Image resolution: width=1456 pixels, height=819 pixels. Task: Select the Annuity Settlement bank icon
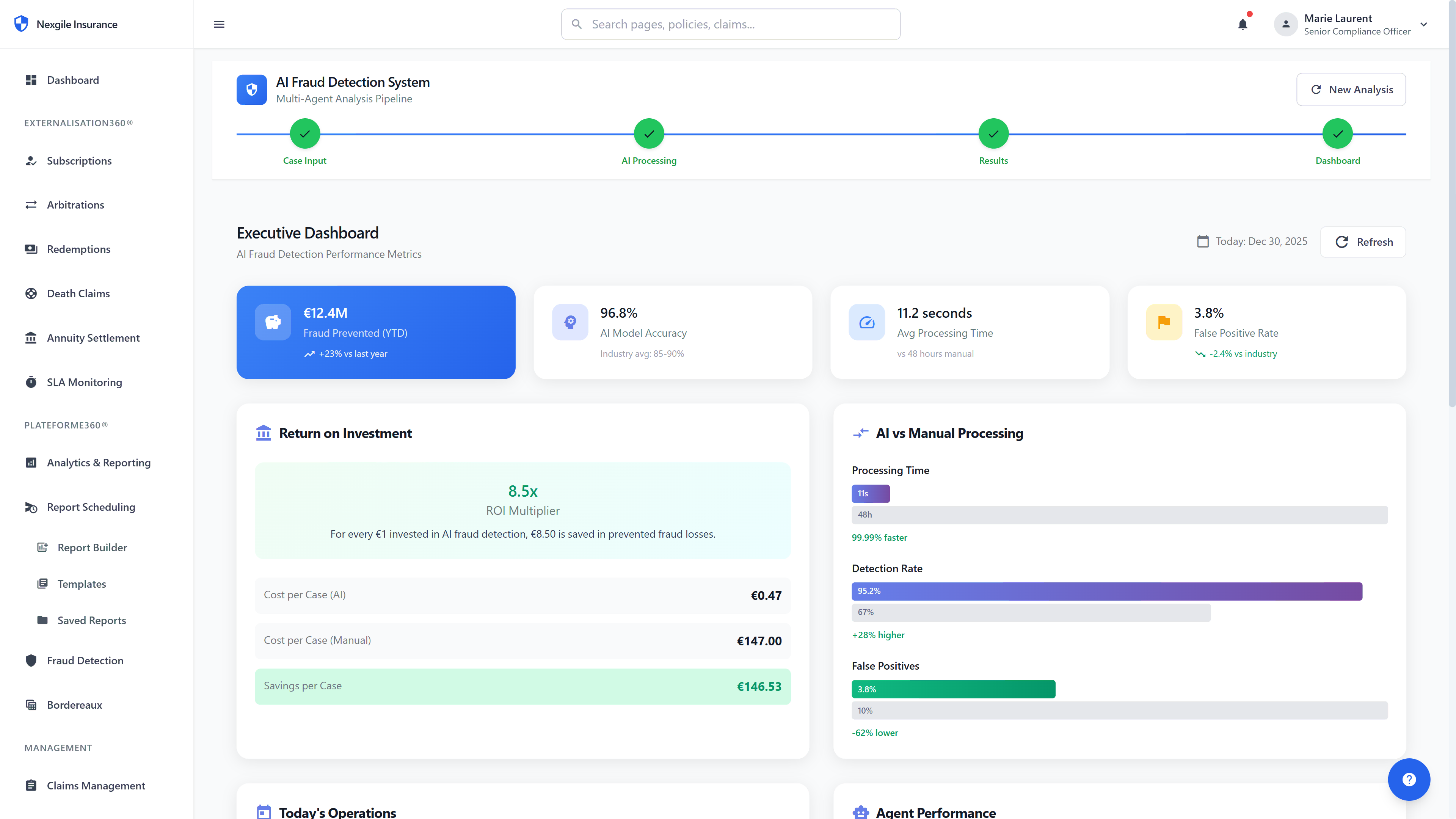click(31, 337)
